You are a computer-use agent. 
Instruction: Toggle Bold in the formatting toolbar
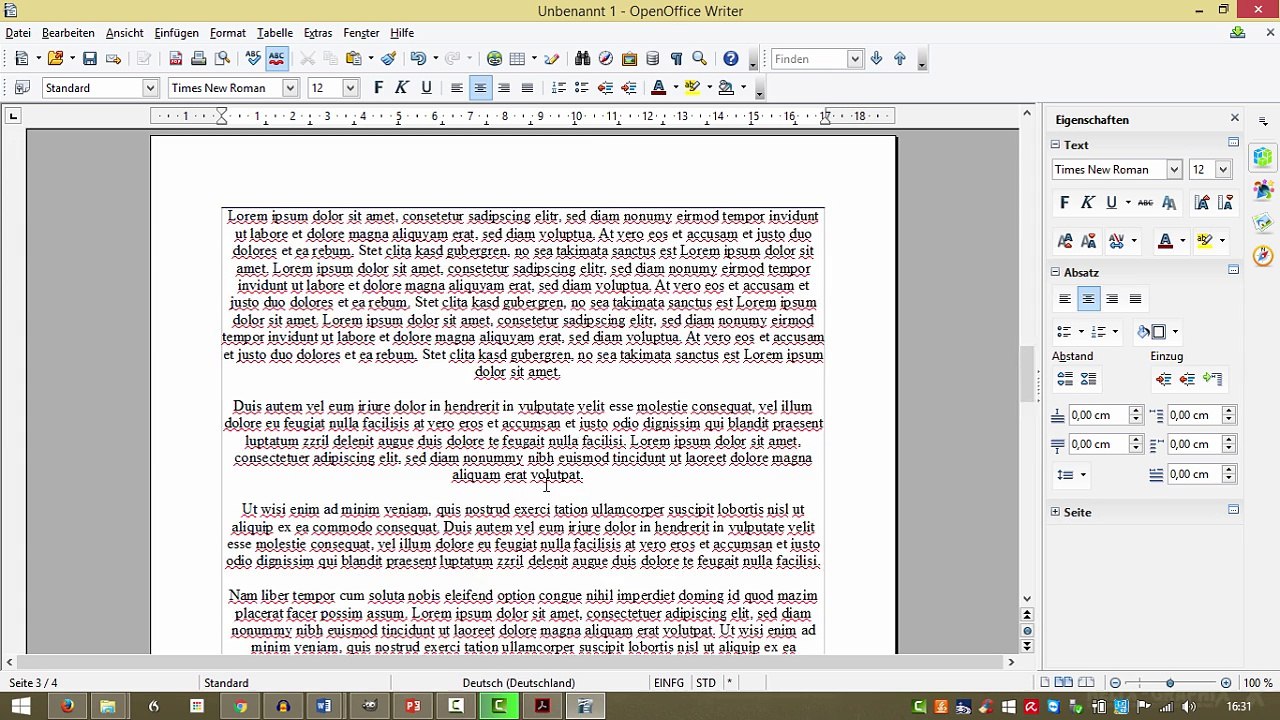[378, 88]
